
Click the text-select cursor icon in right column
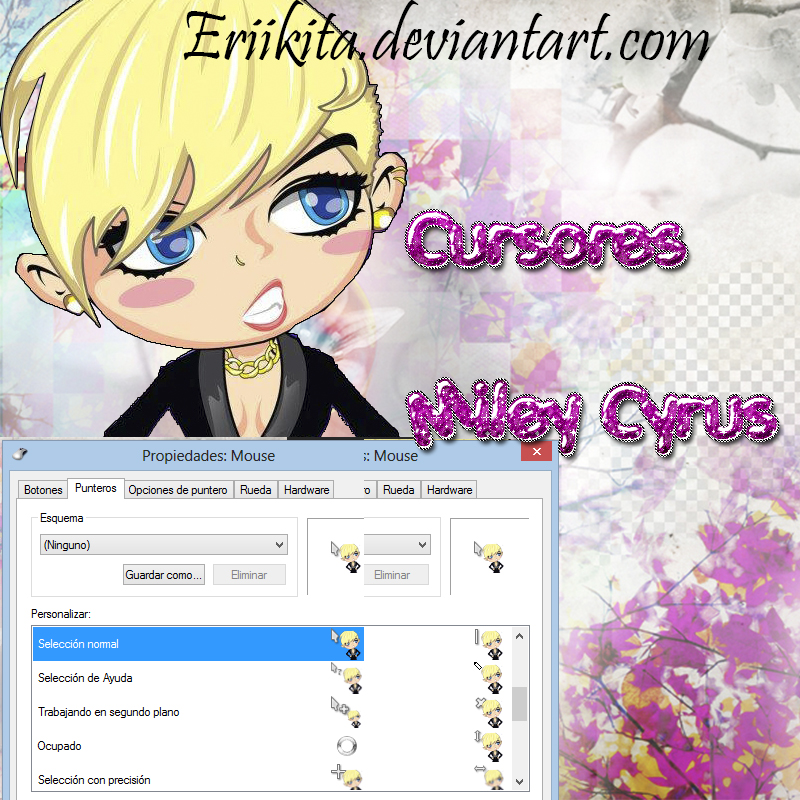pyautogui.click(x=489, y=644)
